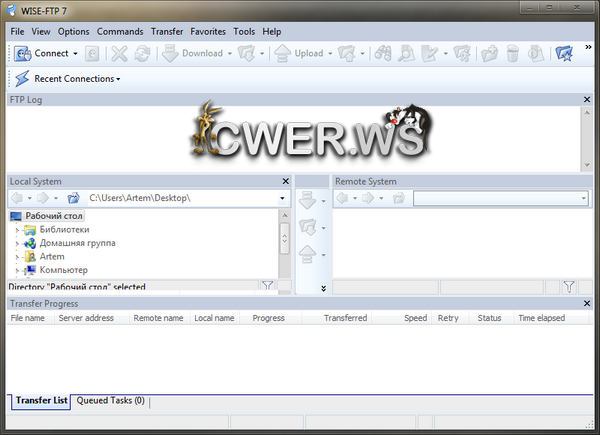Close the FTP Log panel
The width and height of the screenshot is (600, 435).
pos(588,100)
